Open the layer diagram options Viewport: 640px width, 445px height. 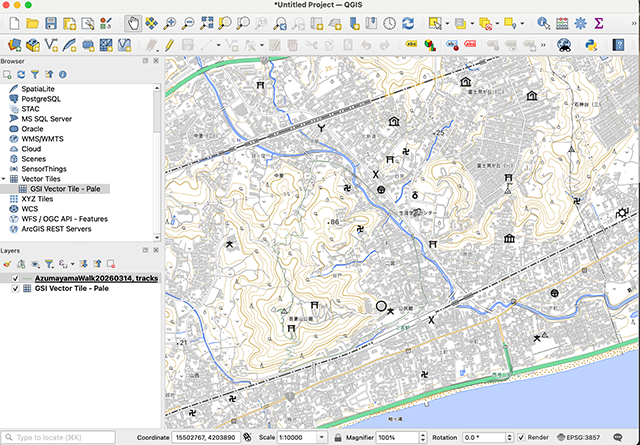(x=430, y=44)
